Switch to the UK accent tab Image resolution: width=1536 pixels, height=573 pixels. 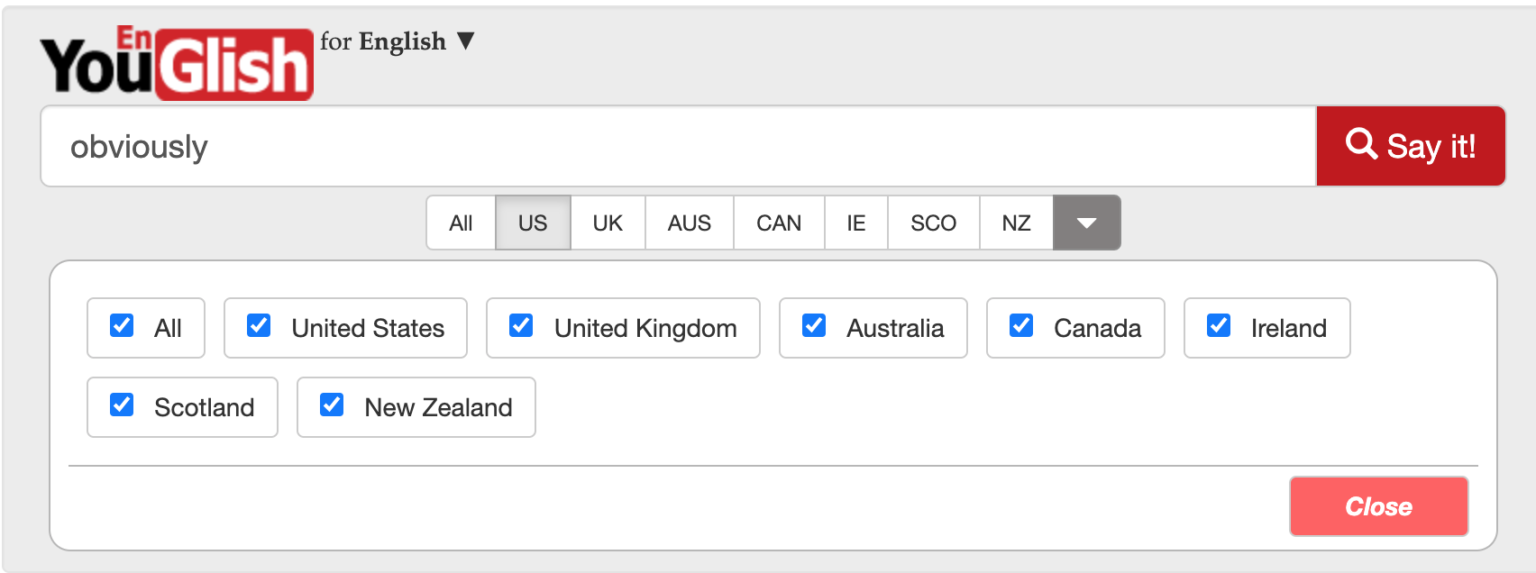pos(608,222)
